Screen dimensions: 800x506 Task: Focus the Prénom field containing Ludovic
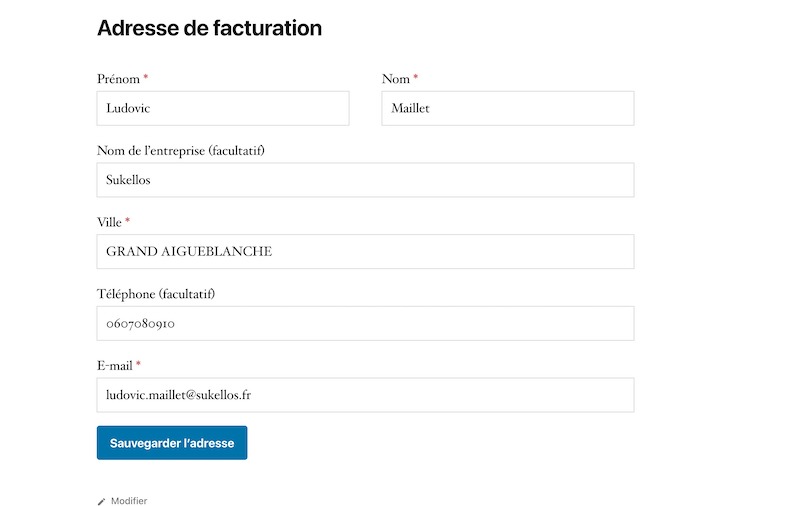coord(223,108)
